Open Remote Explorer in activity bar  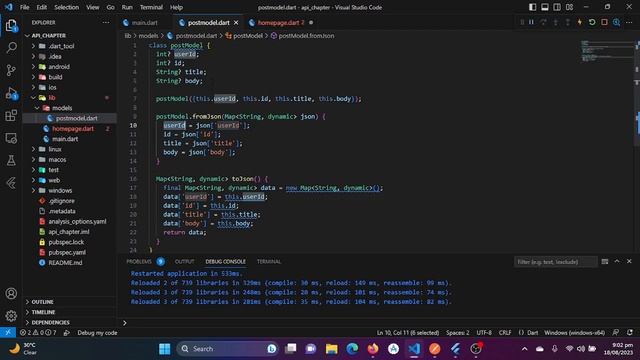11,138
